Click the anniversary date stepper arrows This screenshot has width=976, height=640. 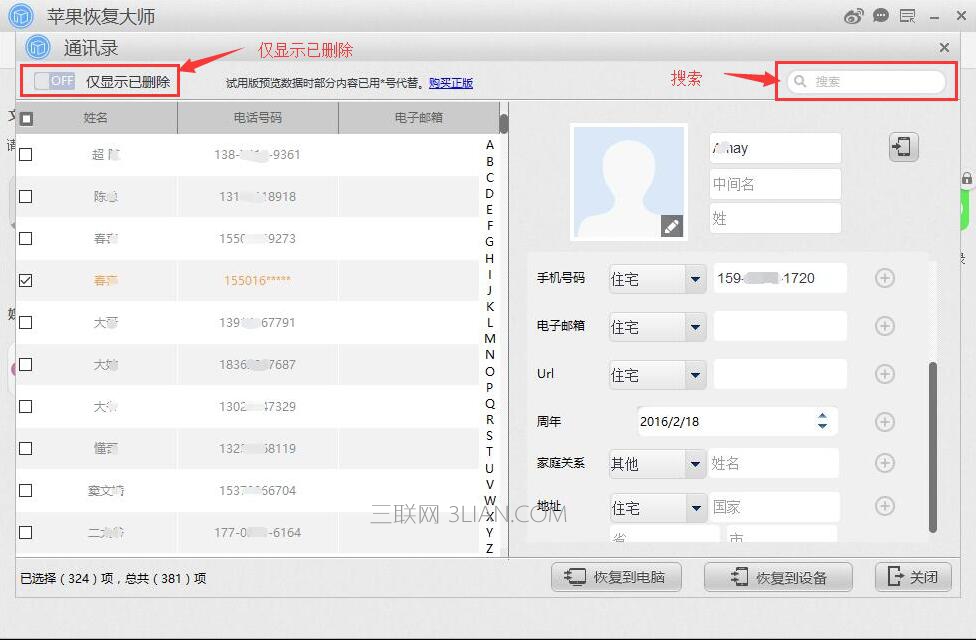point(822,421)
